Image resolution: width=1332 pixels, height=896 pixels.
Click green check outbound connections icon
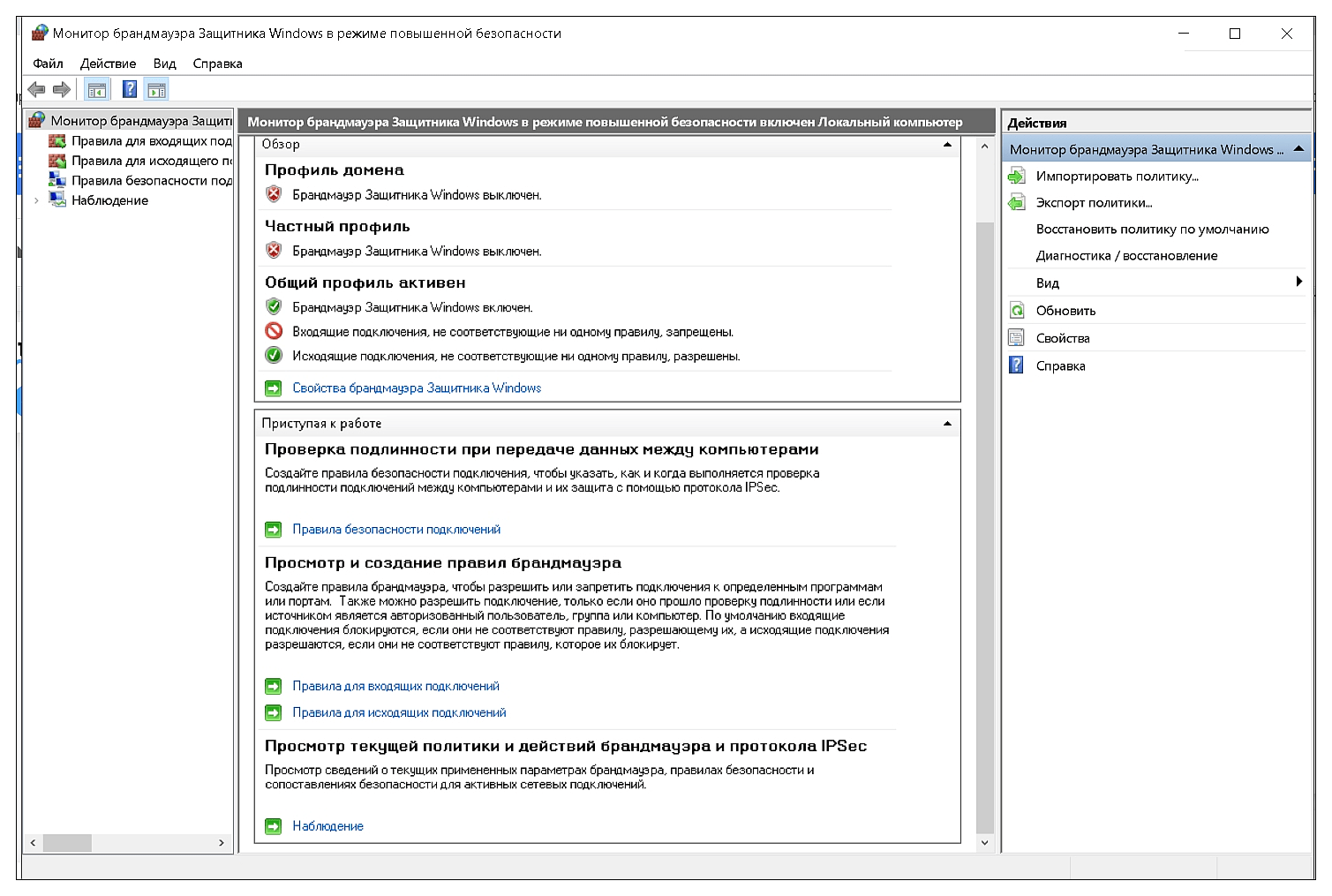274,356
